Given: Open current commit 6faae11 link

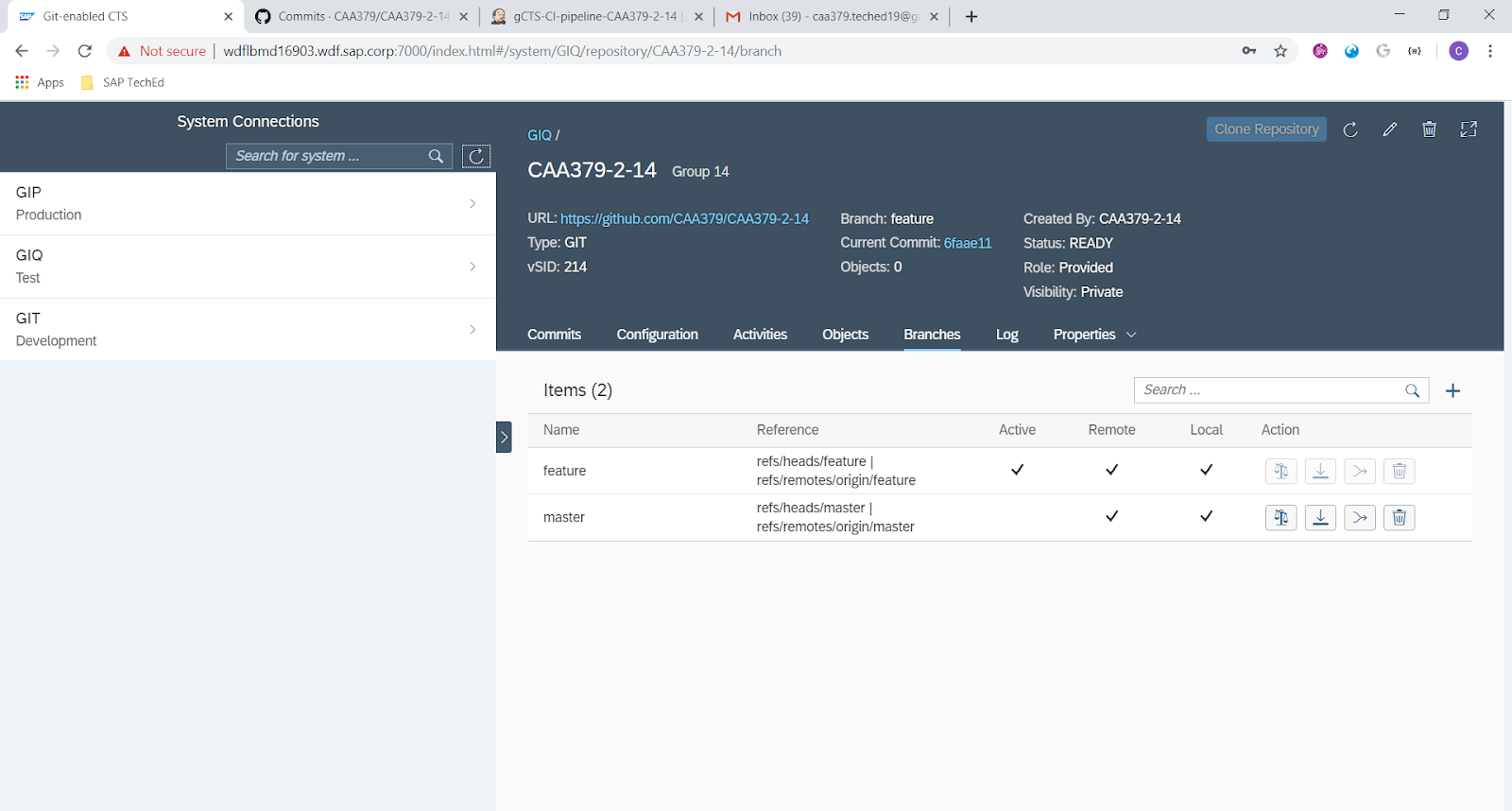Looking at the screenshot, I should [968, 243].
